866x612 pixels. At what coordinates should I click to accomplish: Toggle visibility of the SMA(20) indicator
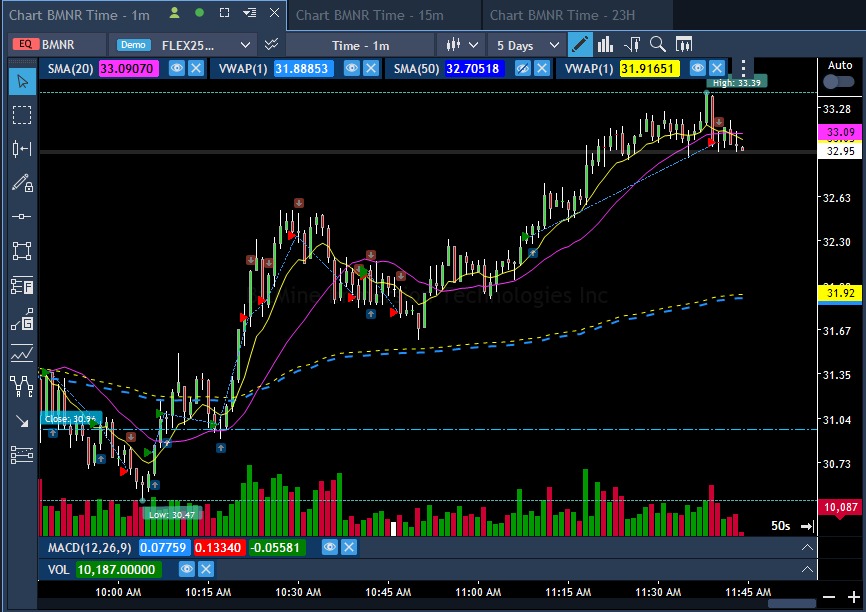coord(177,68)
